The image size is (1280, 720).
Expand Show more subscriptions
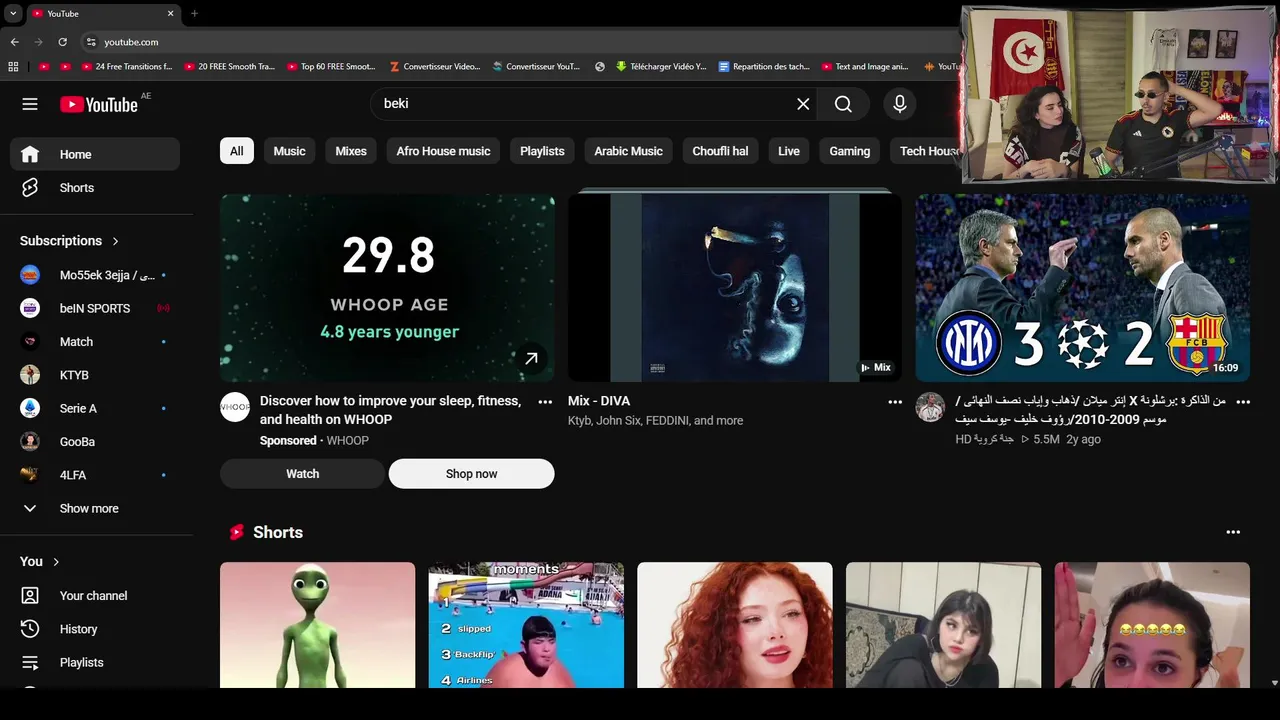pyautogui.click(x=95, y=508)
